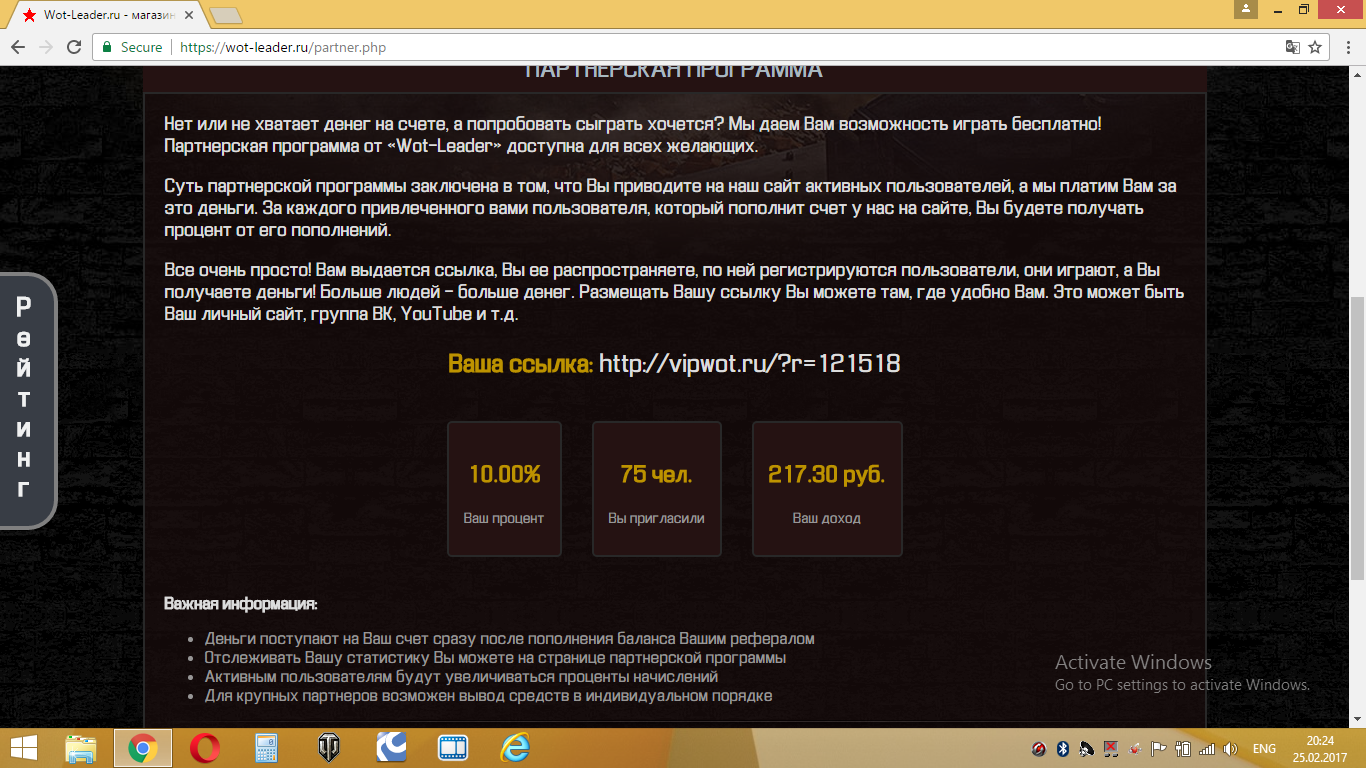Open File Explorer from the taskbar

81,748
